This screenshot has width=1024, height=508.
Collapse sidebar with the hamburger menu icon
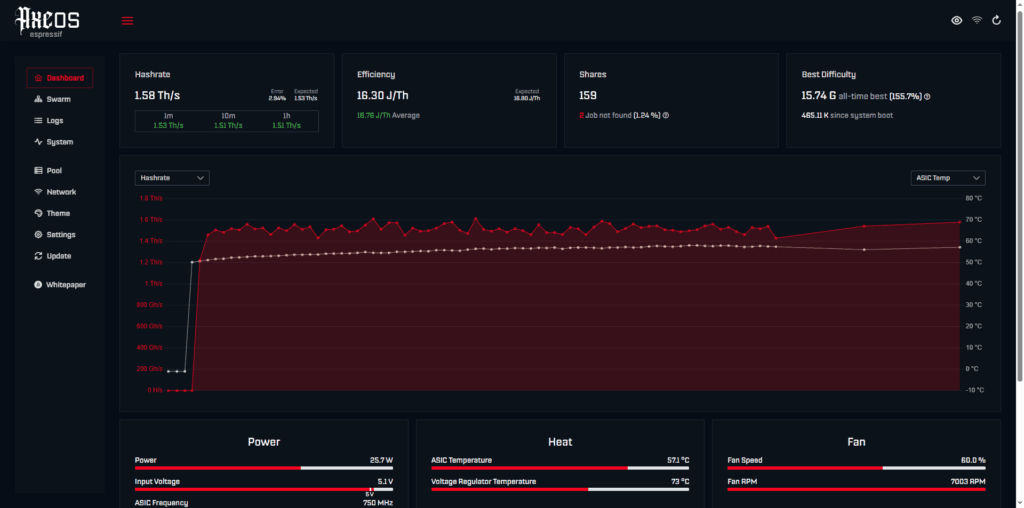click(127, 21)
